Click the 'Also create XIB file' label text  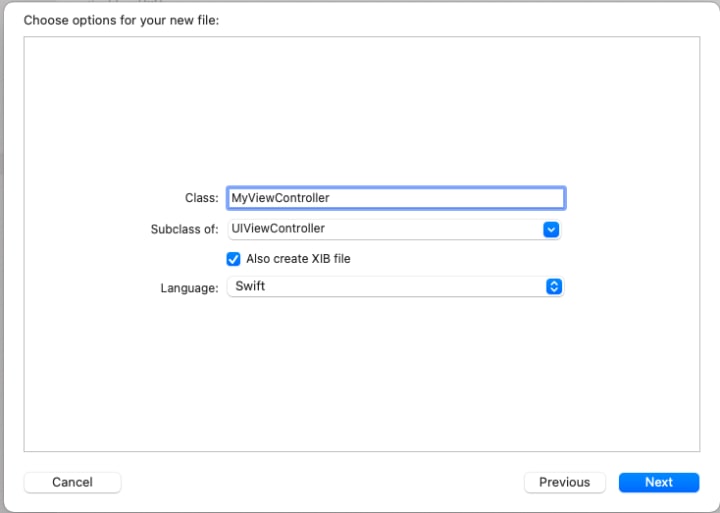(298, 259)
